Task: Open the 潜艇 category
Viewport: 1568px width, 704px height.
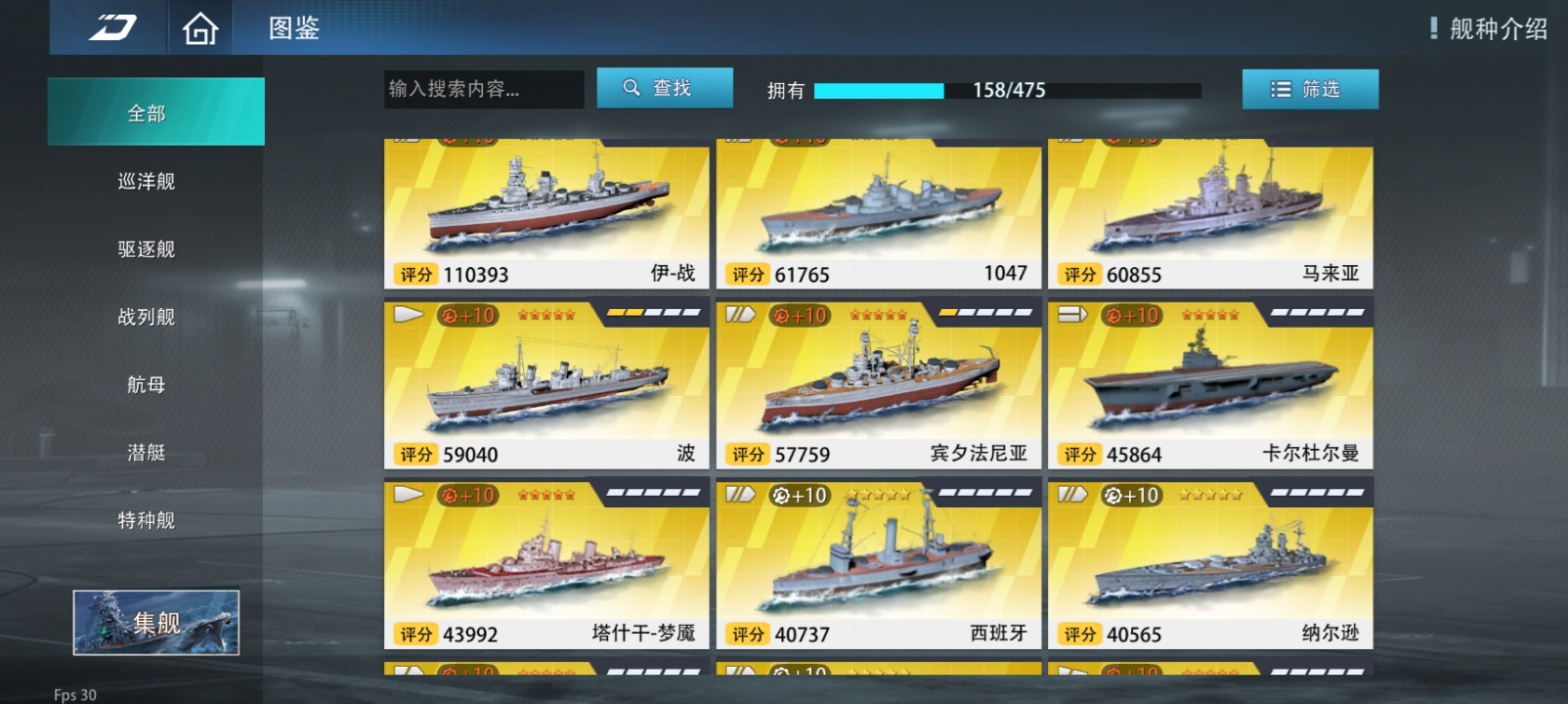Action: point(147,453)
